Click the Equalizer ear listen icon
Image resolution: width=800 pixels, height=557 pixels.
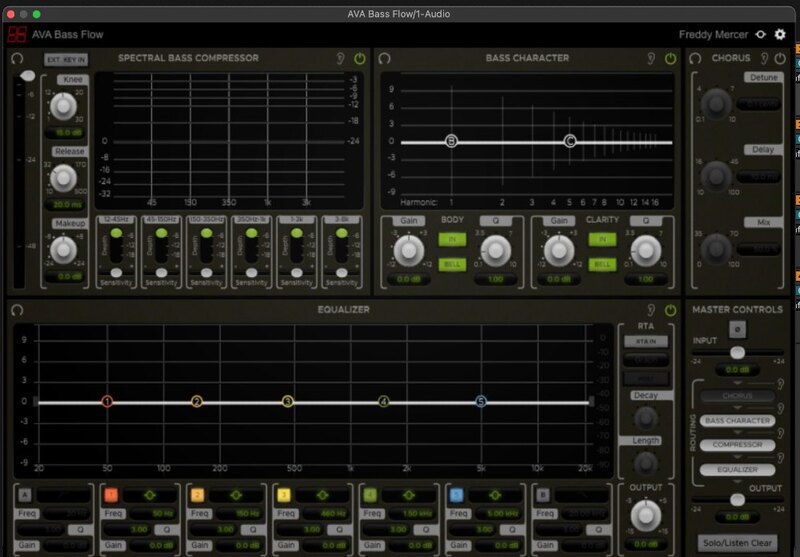650,310
